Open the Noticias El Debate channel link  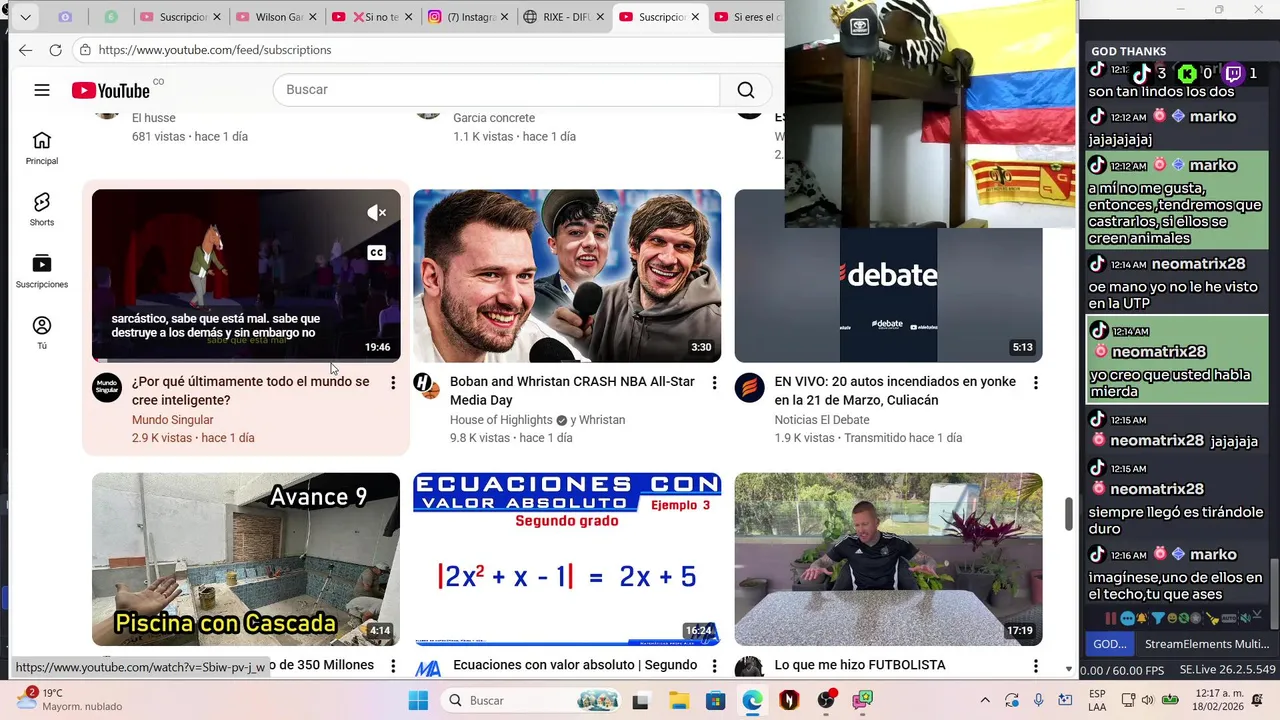point(822,420)
